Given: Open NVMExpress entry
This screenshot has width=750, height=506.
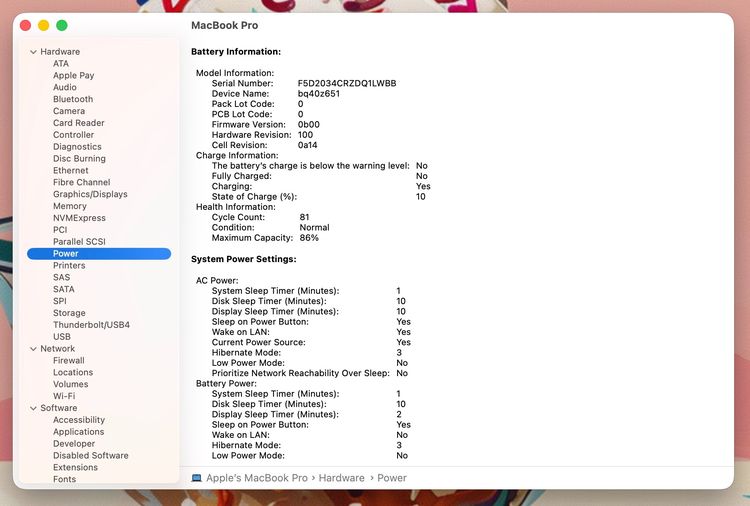Looking at the screenshot, I should coord(79,218).
